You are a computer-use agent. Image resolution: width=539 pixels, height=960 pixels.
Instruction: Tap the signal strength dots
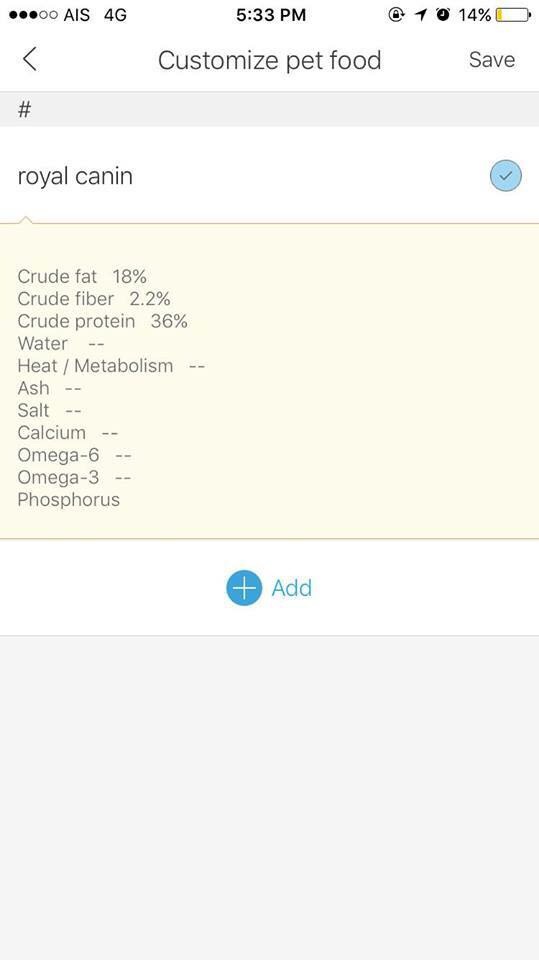tap(34, 15)
